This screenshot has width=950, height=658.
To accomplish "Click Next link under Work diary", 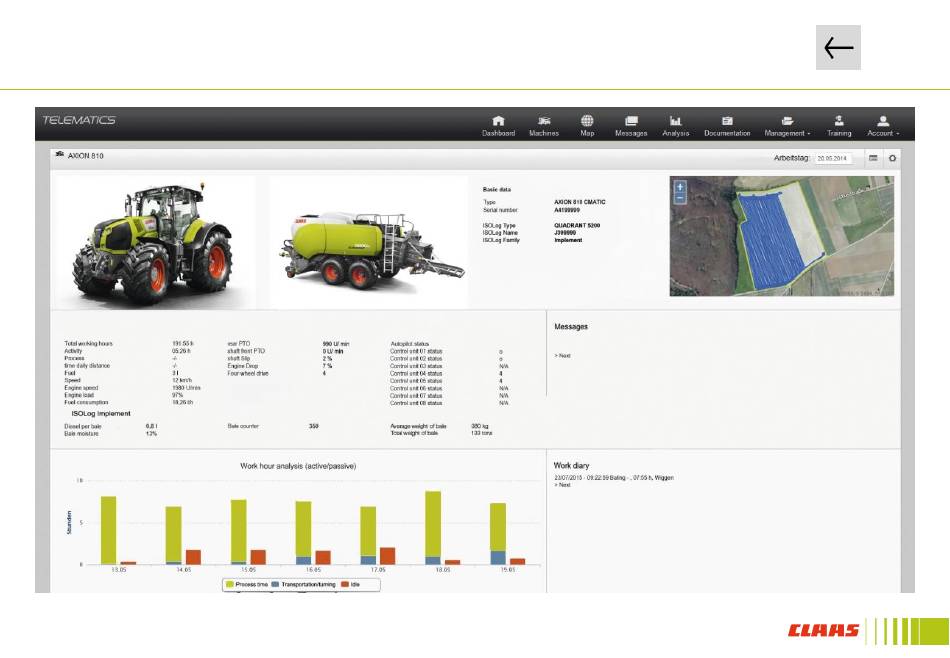I will pos(562,485).
